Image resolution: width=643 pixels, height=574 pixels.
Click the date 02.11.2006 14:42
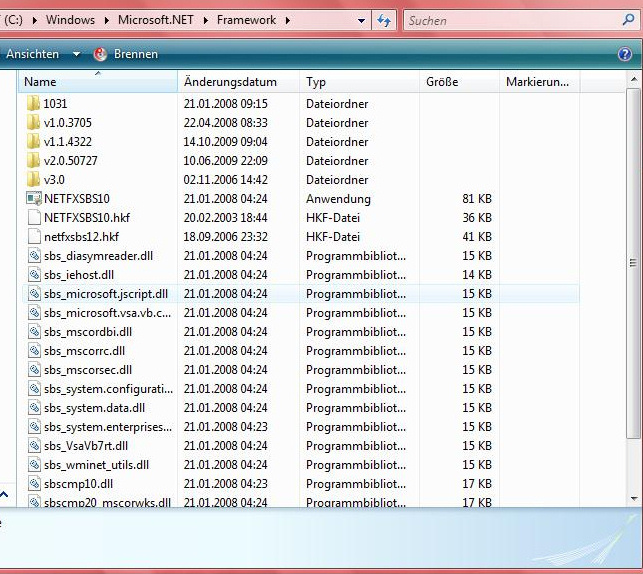pos(225,180)
